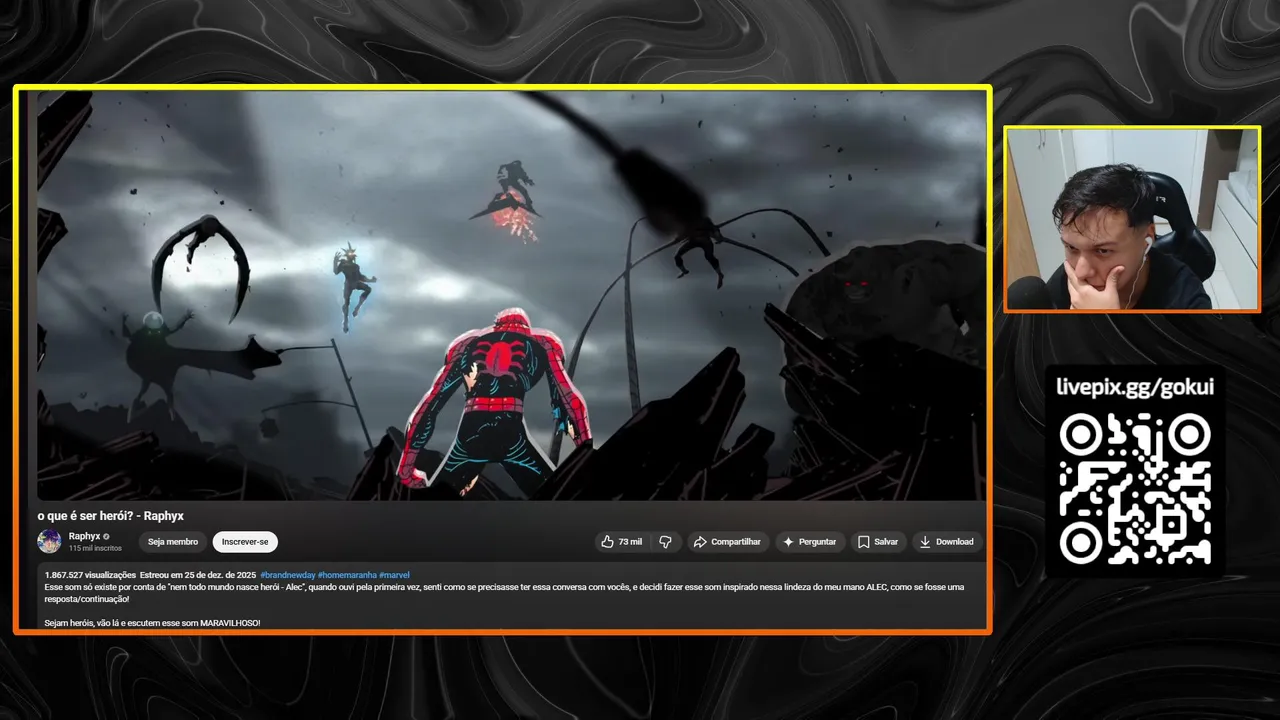Click the streamer webcam feed
Image resolution: width=1280 pixels, height=720 pixels.
pos(1132,219)
